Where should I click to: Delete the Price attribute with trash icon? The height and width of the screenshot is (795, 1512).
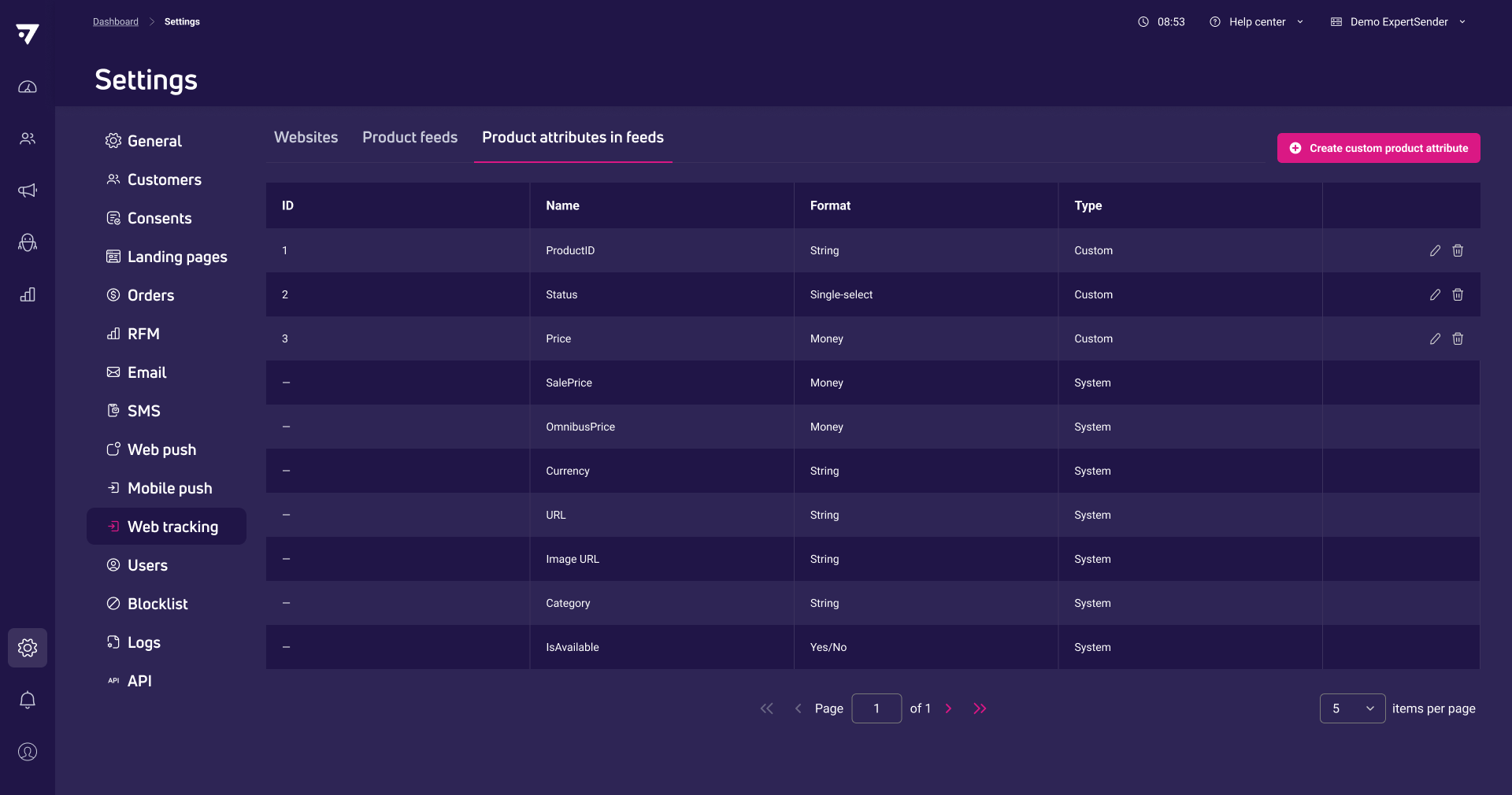click(x=1458, y=338)
